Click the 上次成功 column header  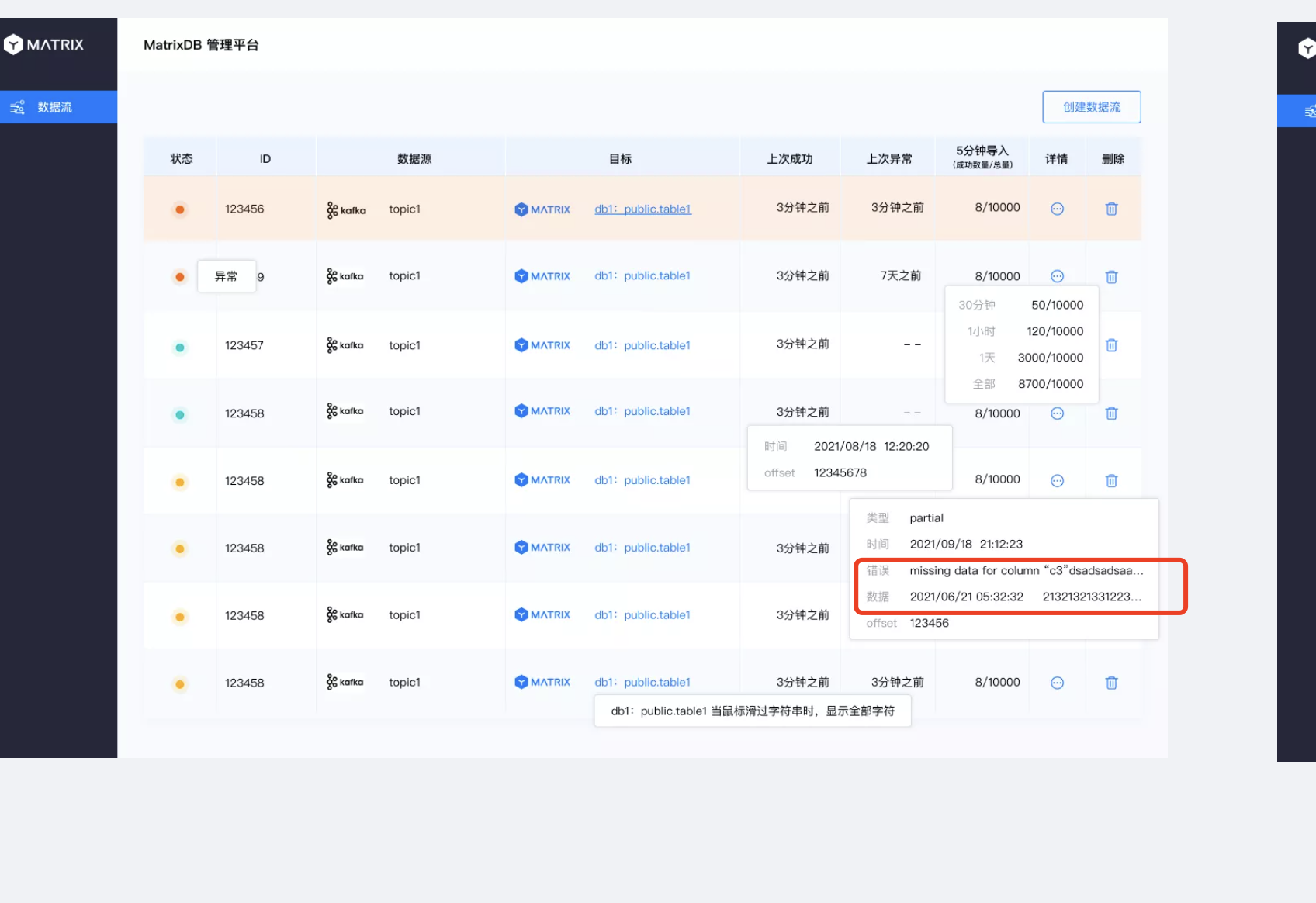pos(790,158)
